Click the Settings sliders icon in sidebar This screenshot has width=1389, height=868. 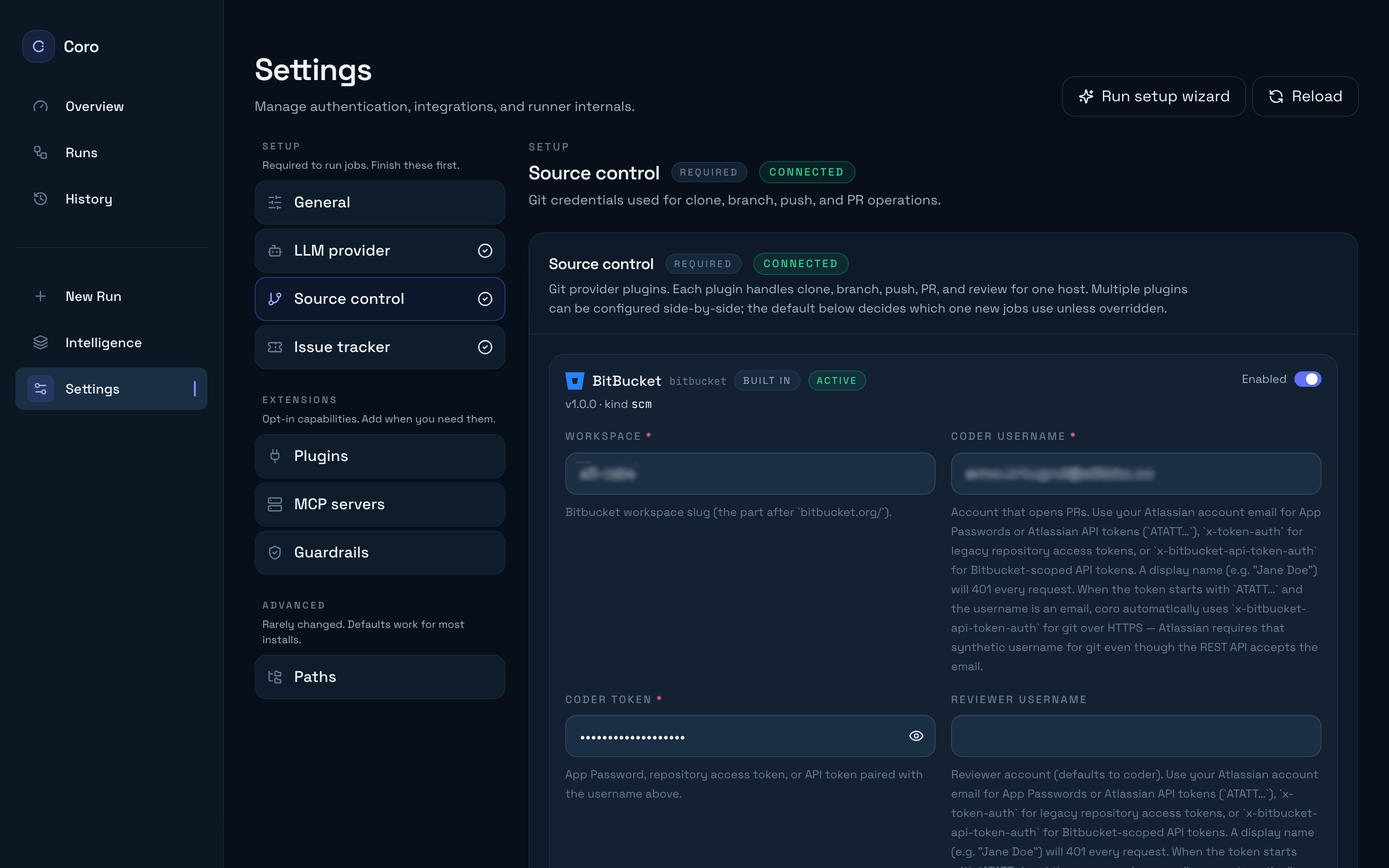(40, 389)
